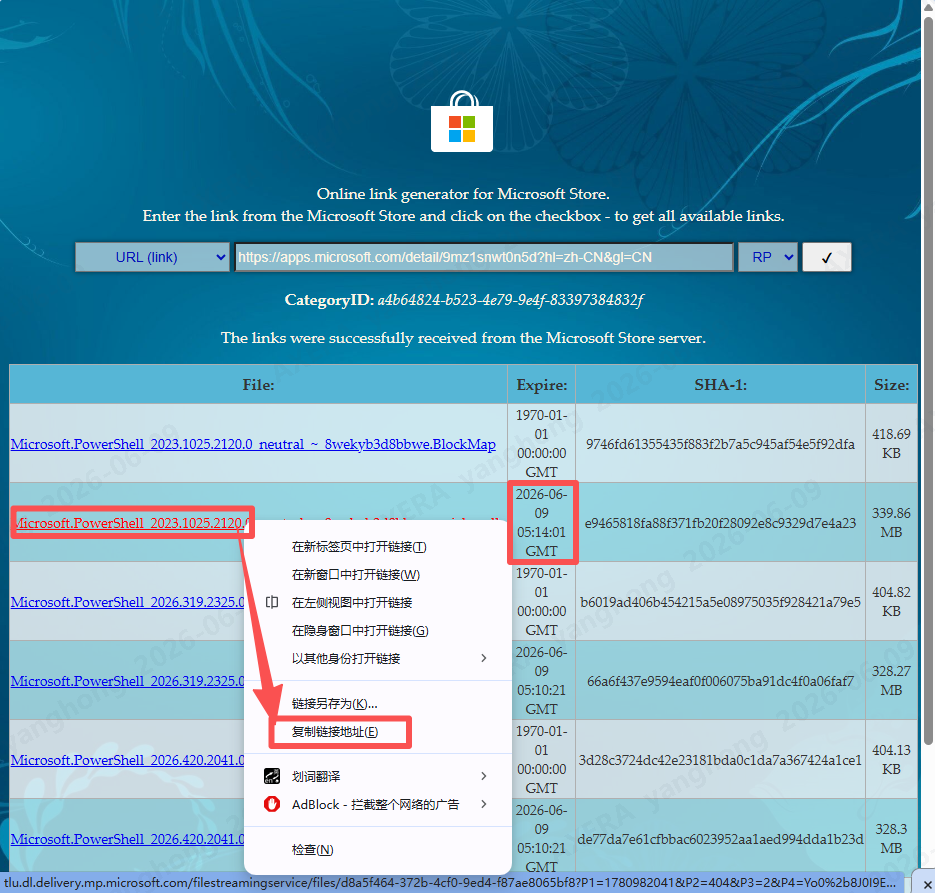Screen dimensions: 935x893
Task: Click the Microsoft Store URL input field
Action: click(x=484, y=258)
